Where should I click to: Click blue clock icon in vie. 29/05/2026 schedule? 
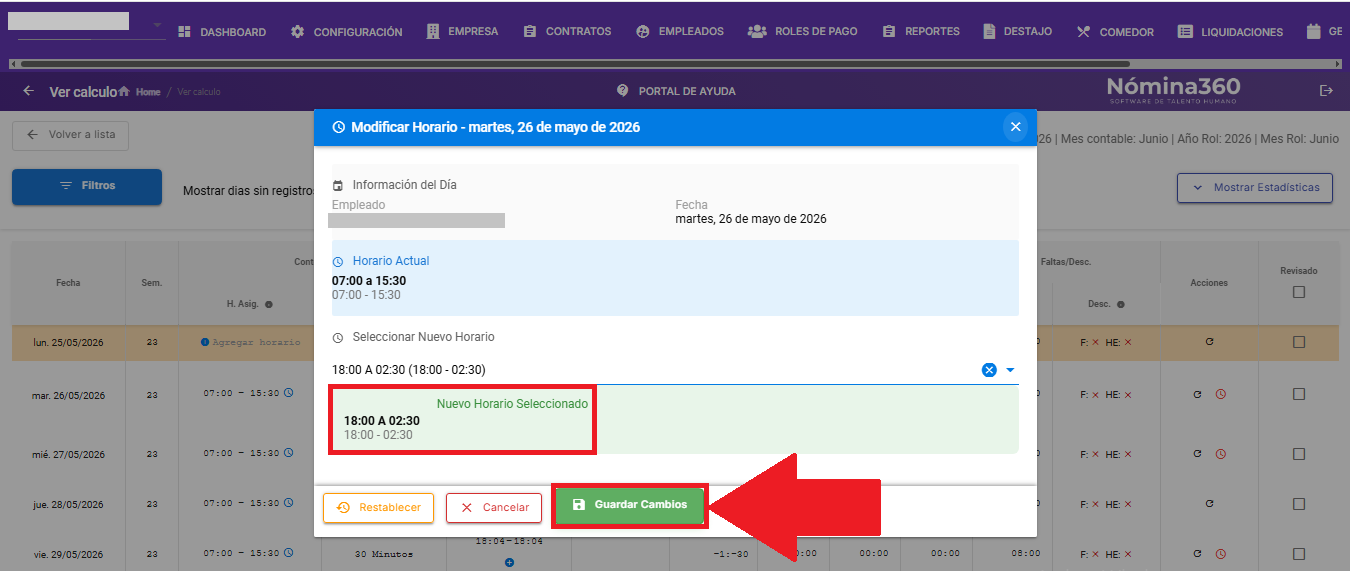(x=288, y=552)
